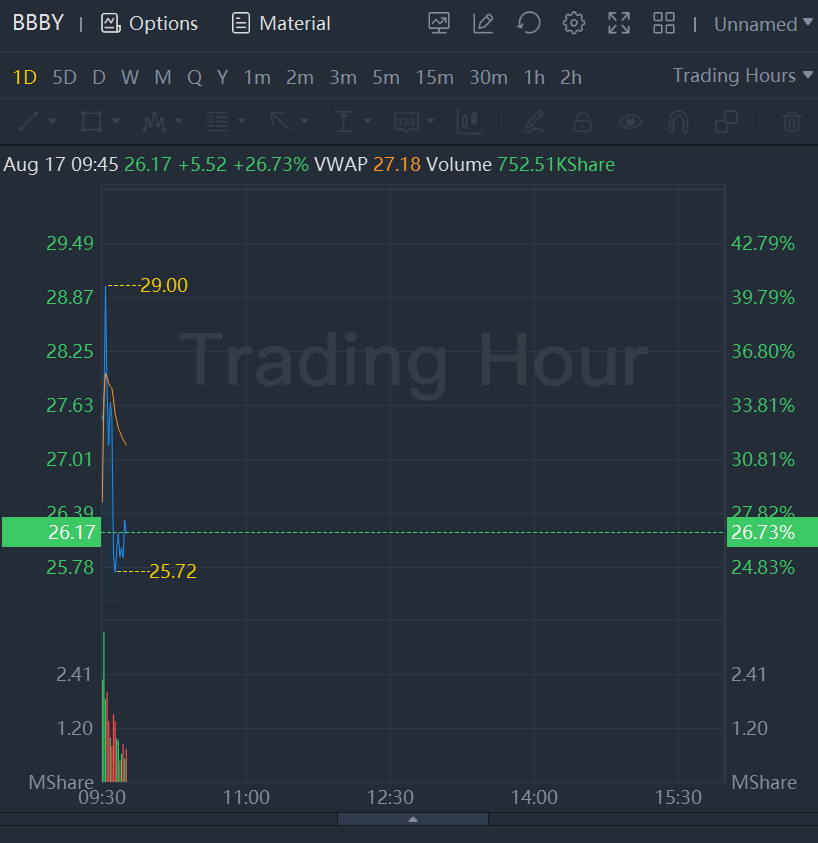This screenshot has width=818, height=843.
Task: Expand the bottom panel arrow handle
Action: [x=413, y=819]
